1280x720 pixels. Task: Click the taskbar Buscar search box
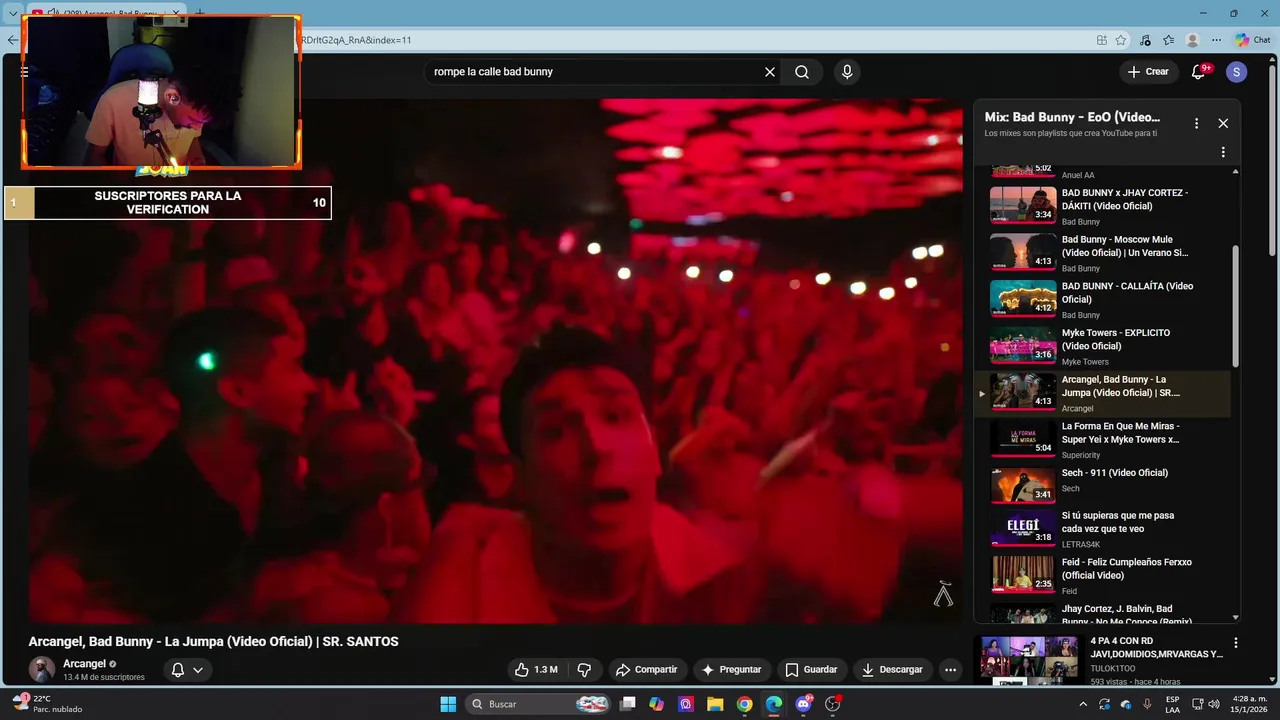[539, 704]
